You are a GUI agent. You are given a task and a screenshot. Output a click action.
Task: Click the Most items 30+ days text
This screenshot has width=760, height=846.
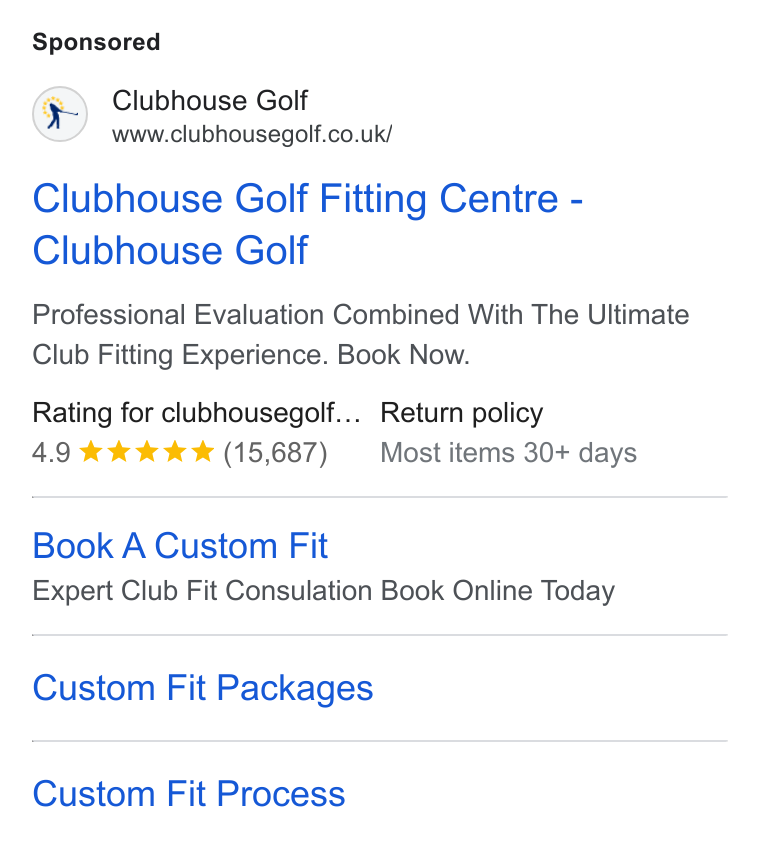509,453
